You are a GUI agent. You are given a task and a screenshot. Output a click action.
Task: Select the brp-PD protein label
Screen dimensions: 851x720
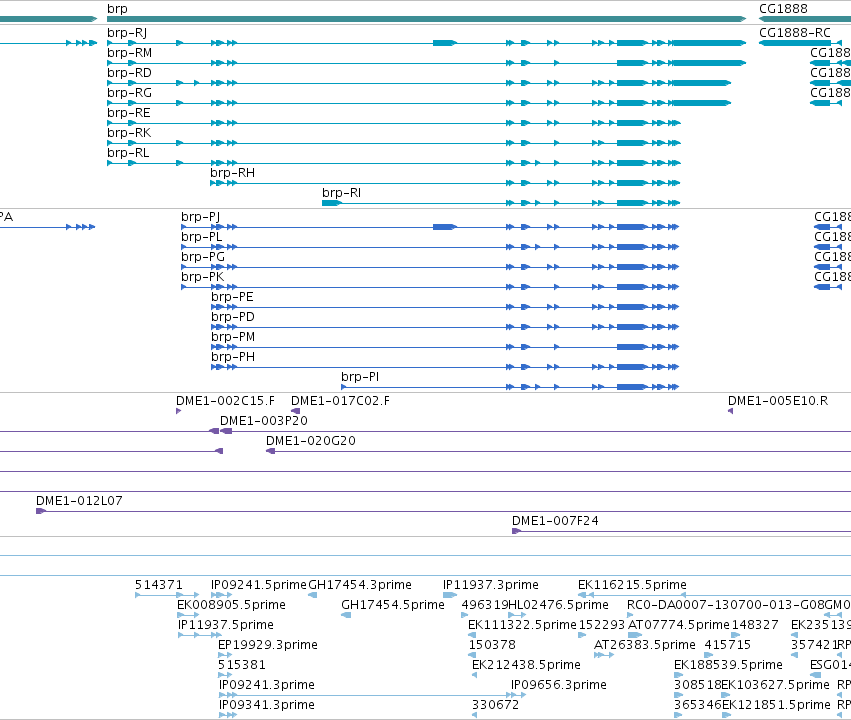coord(233,317)
